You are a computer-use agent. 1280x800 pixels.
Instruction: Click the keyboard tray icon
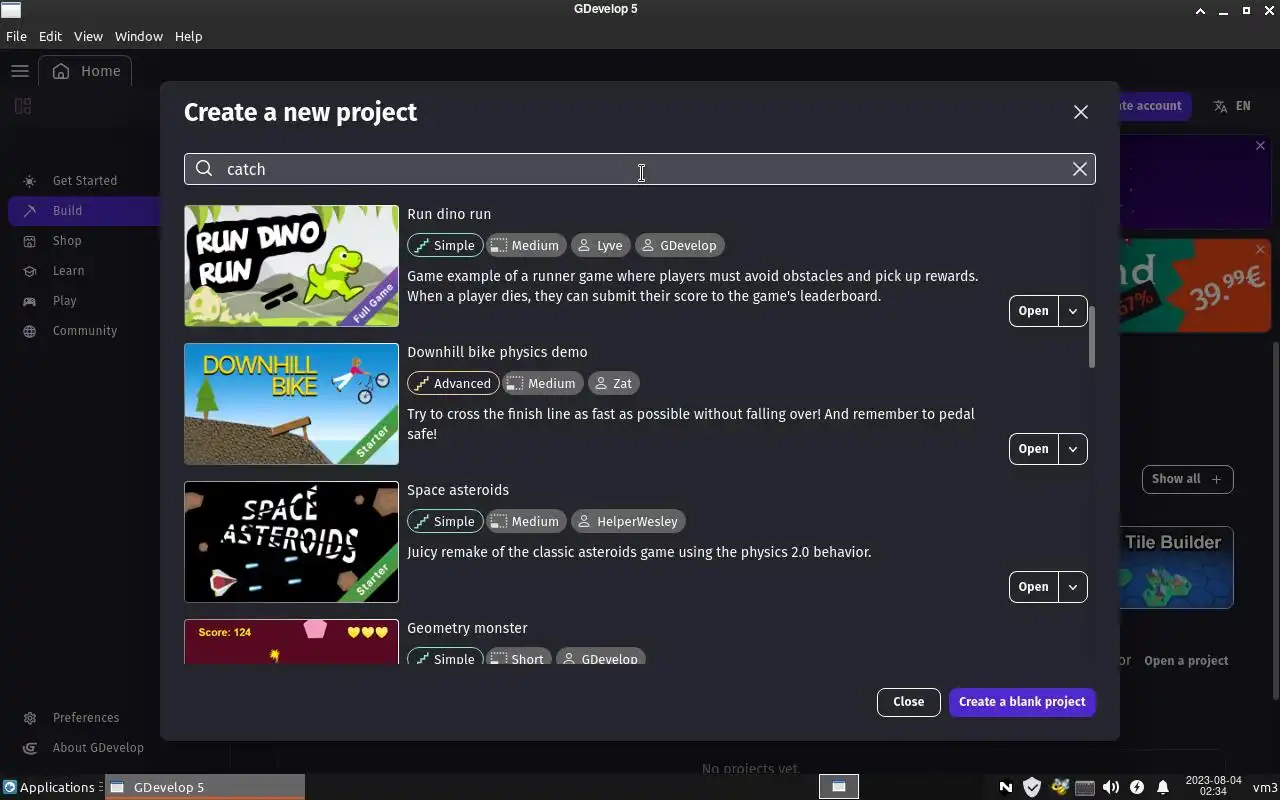point(1085,787)
